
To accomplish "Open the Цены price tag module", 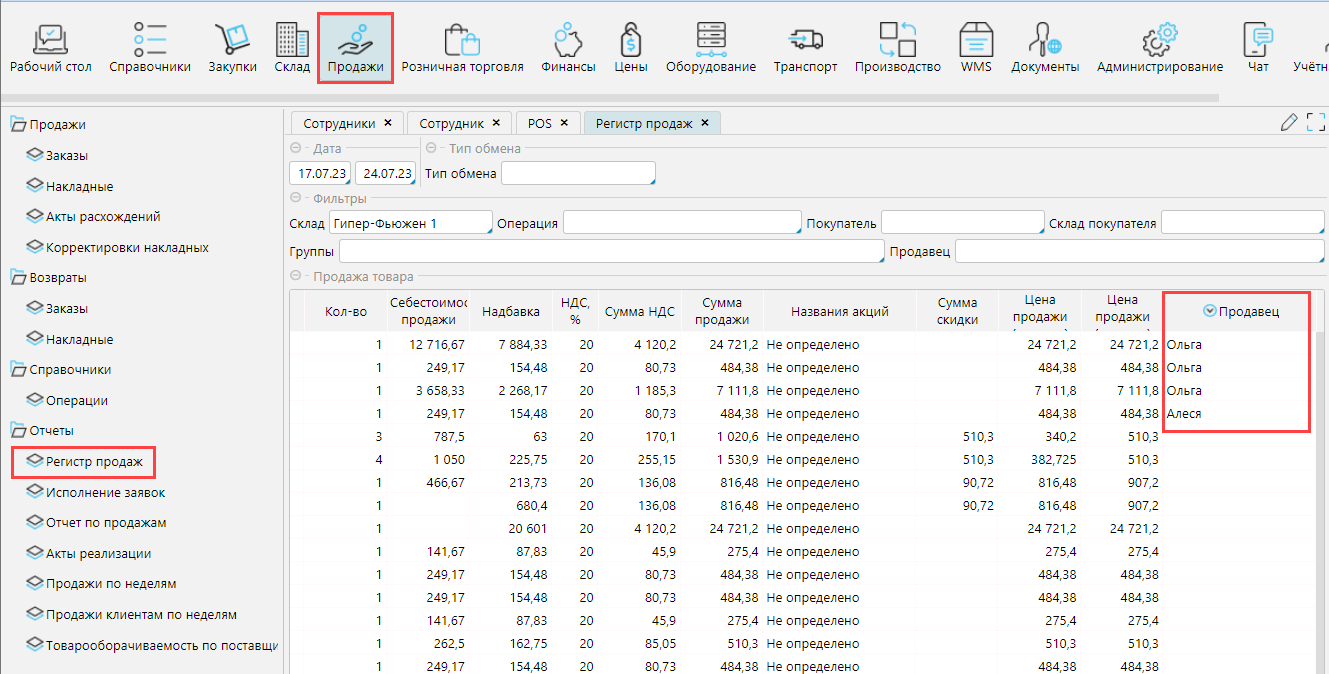I will 630,47.
